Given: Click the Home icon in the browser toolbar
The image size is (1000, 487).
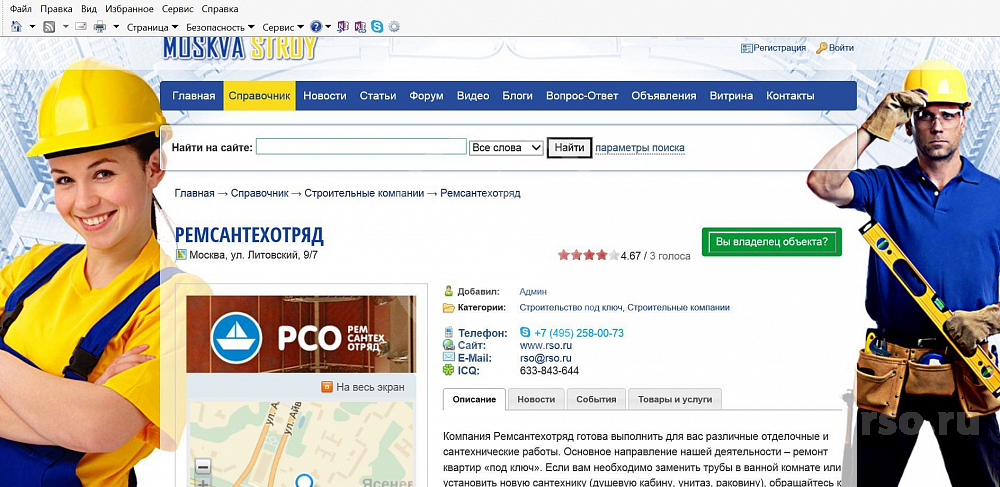Looking at the screenshot, I should (16, 27).
